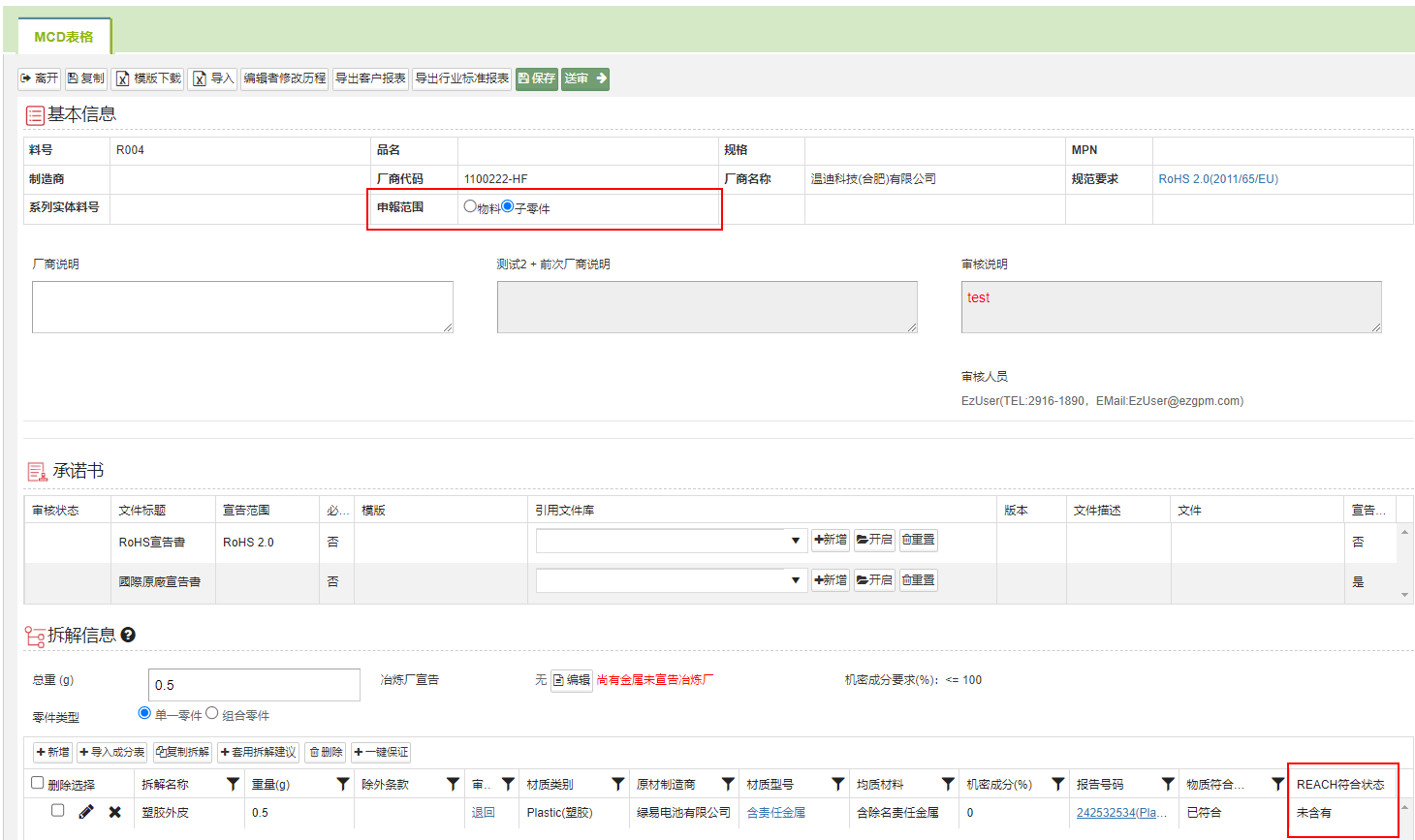Click 重置 in RoHS宣告書 row

tap(919, 540)
